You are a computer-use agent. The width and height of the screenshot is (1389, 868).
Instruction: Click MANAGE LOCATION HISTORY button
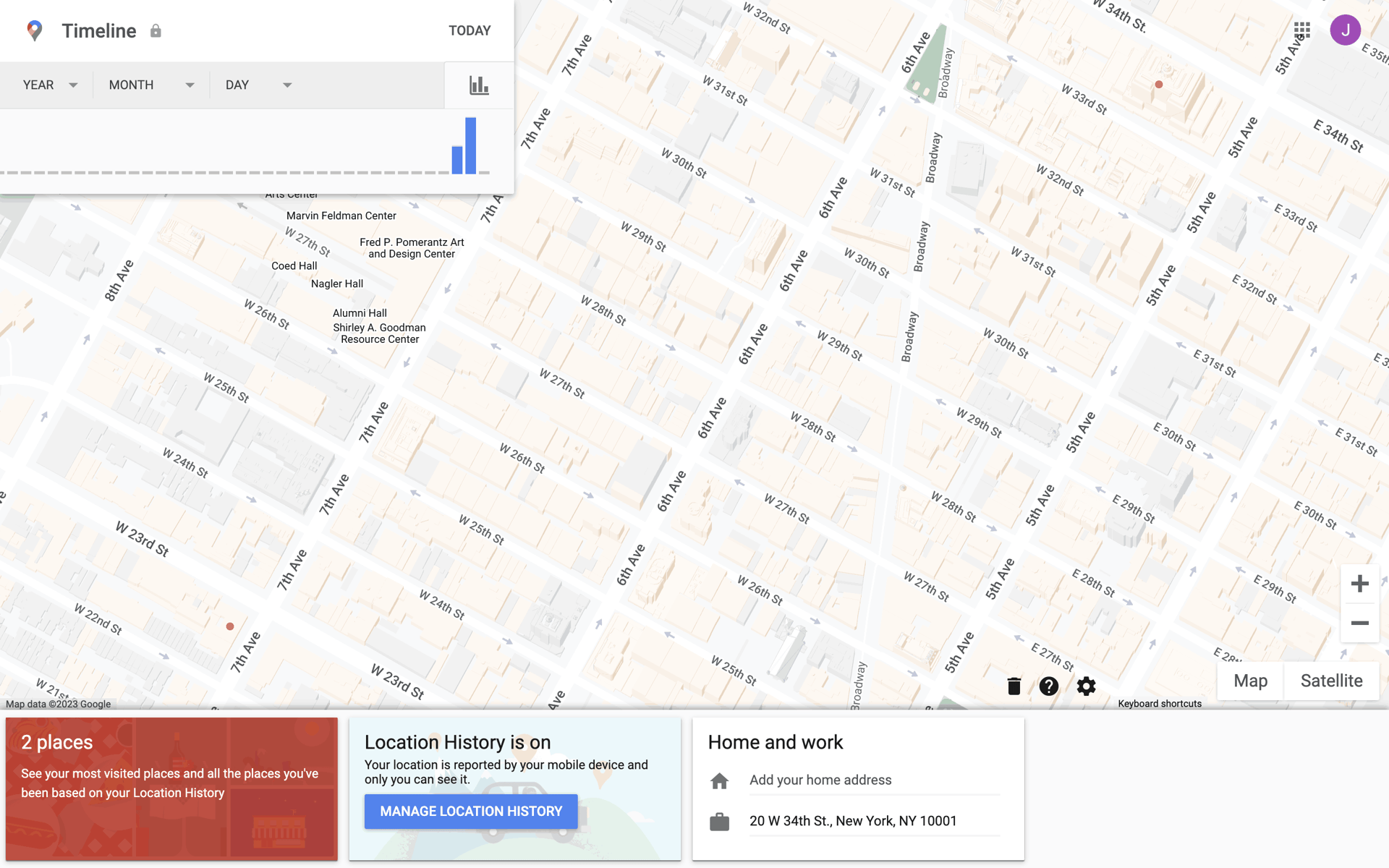pyautogui.click(x=471, y=812)
